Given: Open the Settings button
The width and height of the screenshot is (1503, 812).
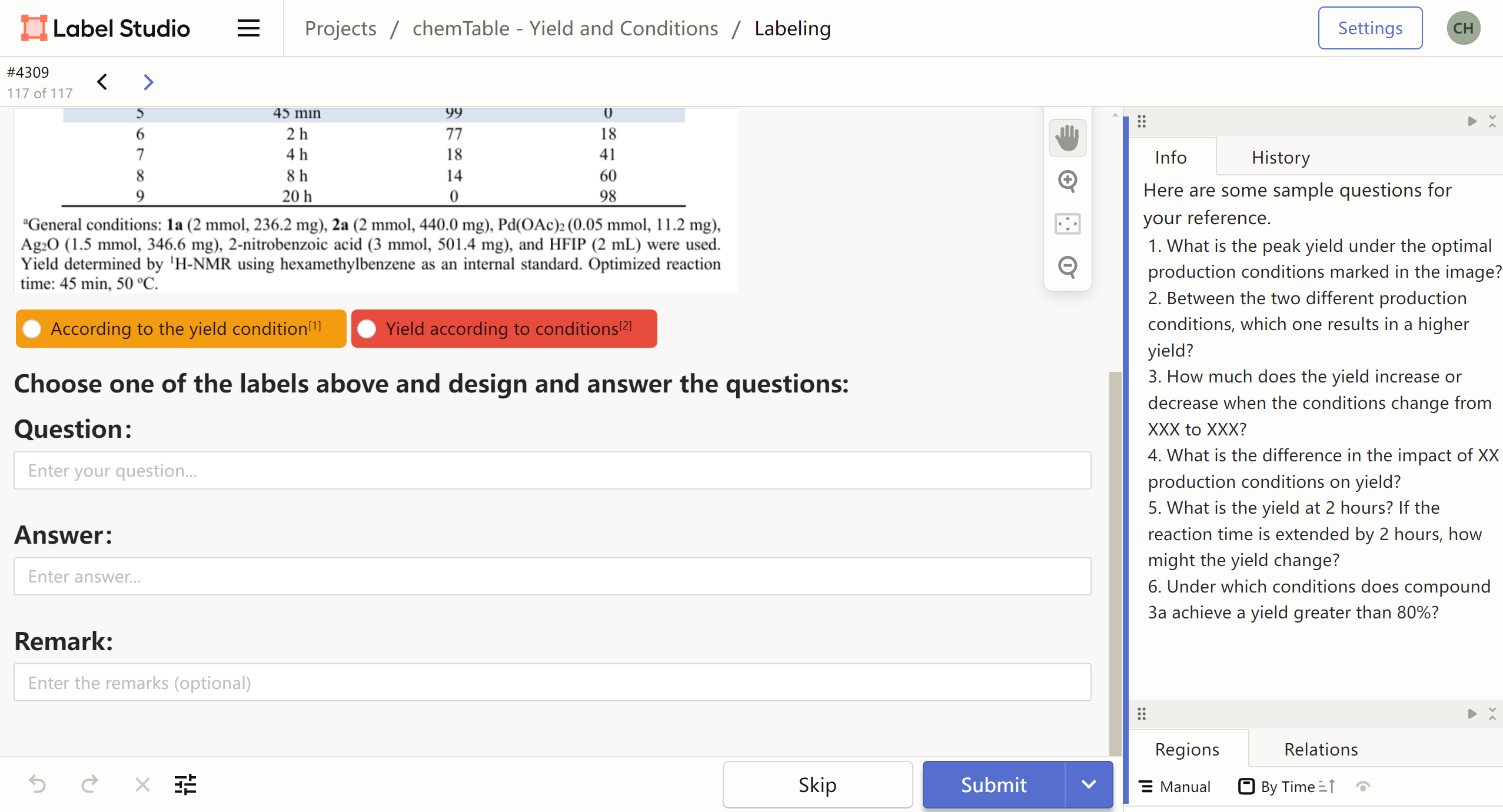Looking at the screenshot, I should [x=1369, y=28].
